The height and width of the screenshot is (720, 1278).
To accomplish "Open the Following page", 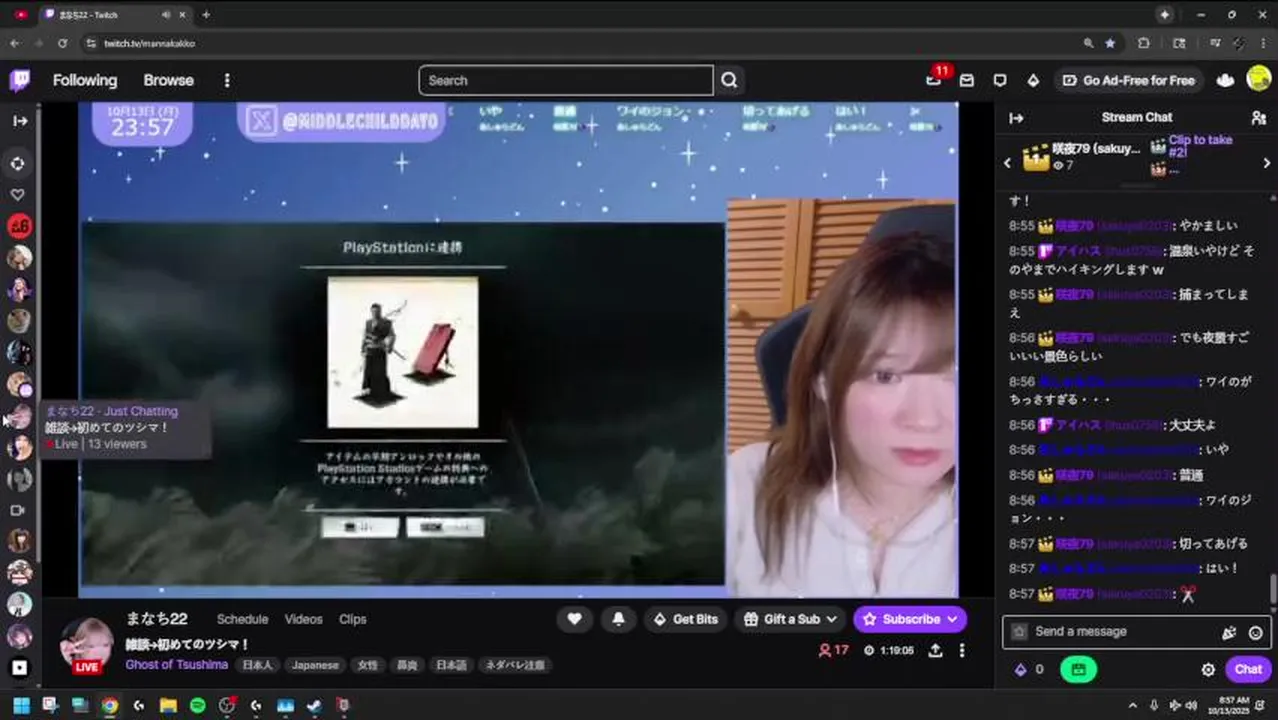I will (85, 80).
